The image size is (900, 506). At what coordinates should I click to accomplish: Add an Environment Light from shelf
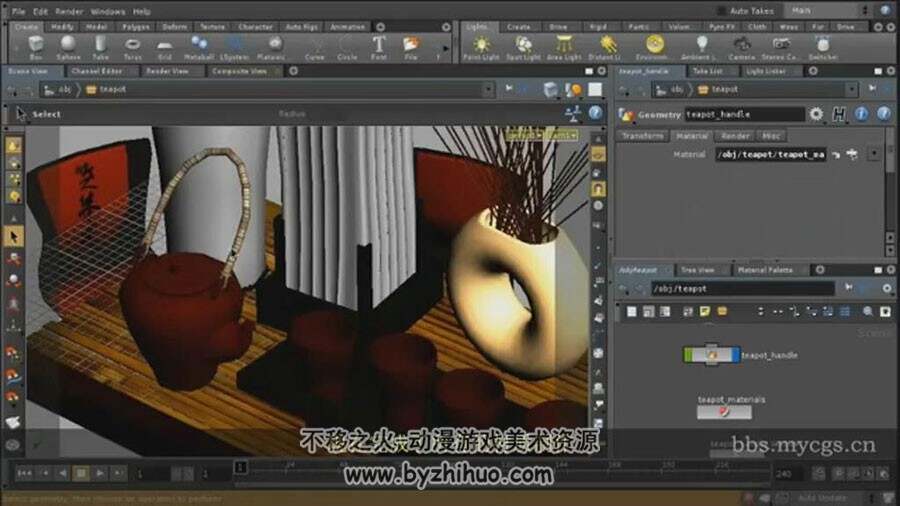pos(653,48)
